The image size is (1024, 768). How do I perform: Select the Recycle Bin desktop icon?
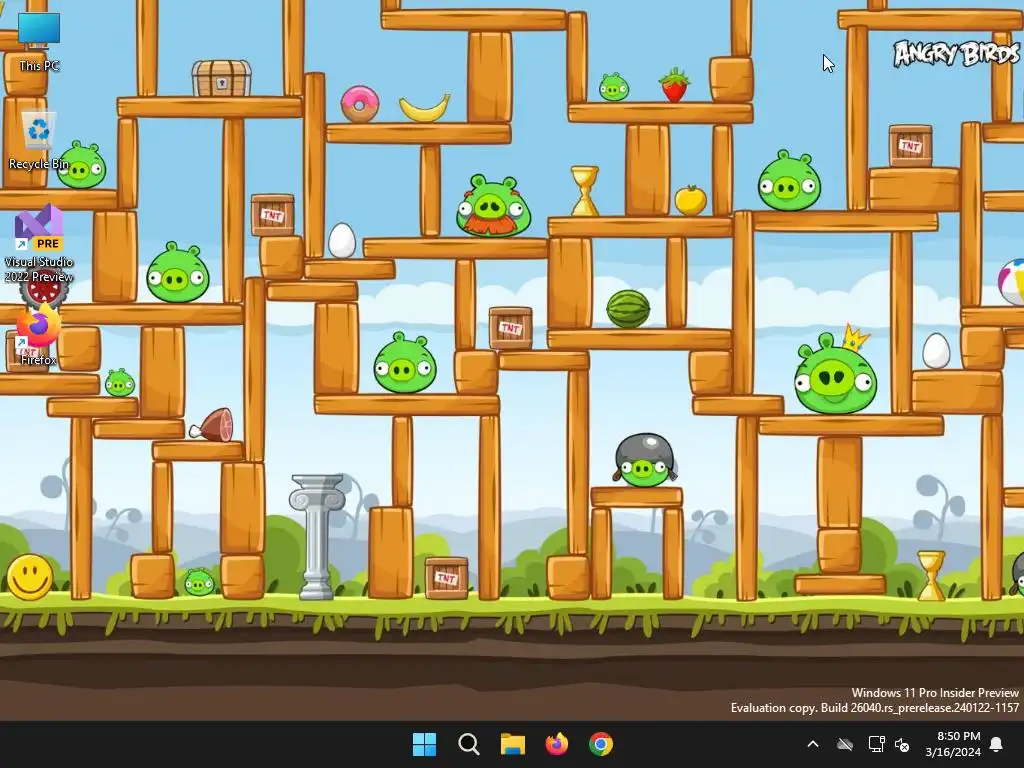pyautogui.click(x=39, y=140)
